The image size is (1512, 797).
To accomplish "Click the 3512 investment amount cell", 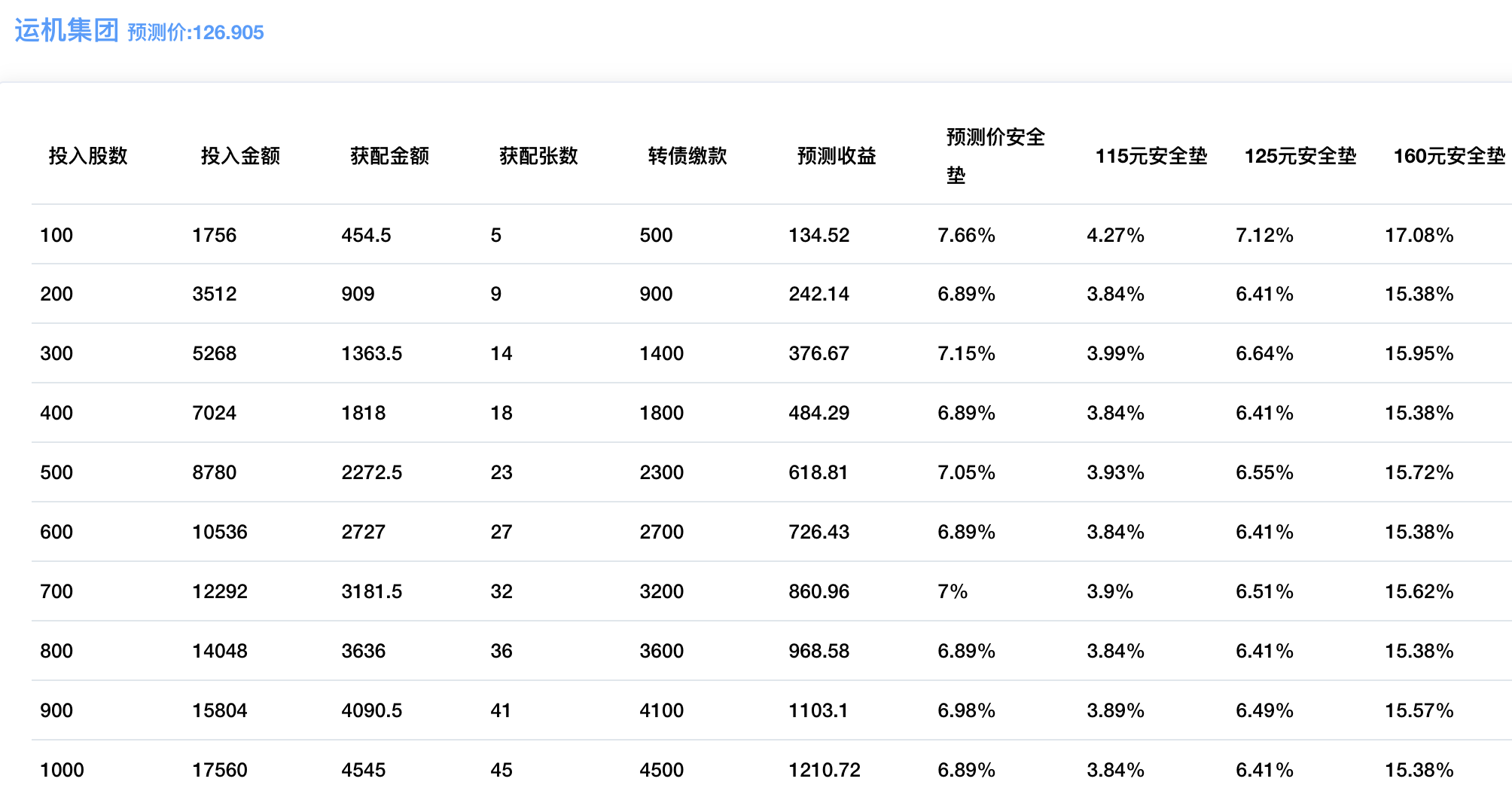I will (x=214, y=294).
